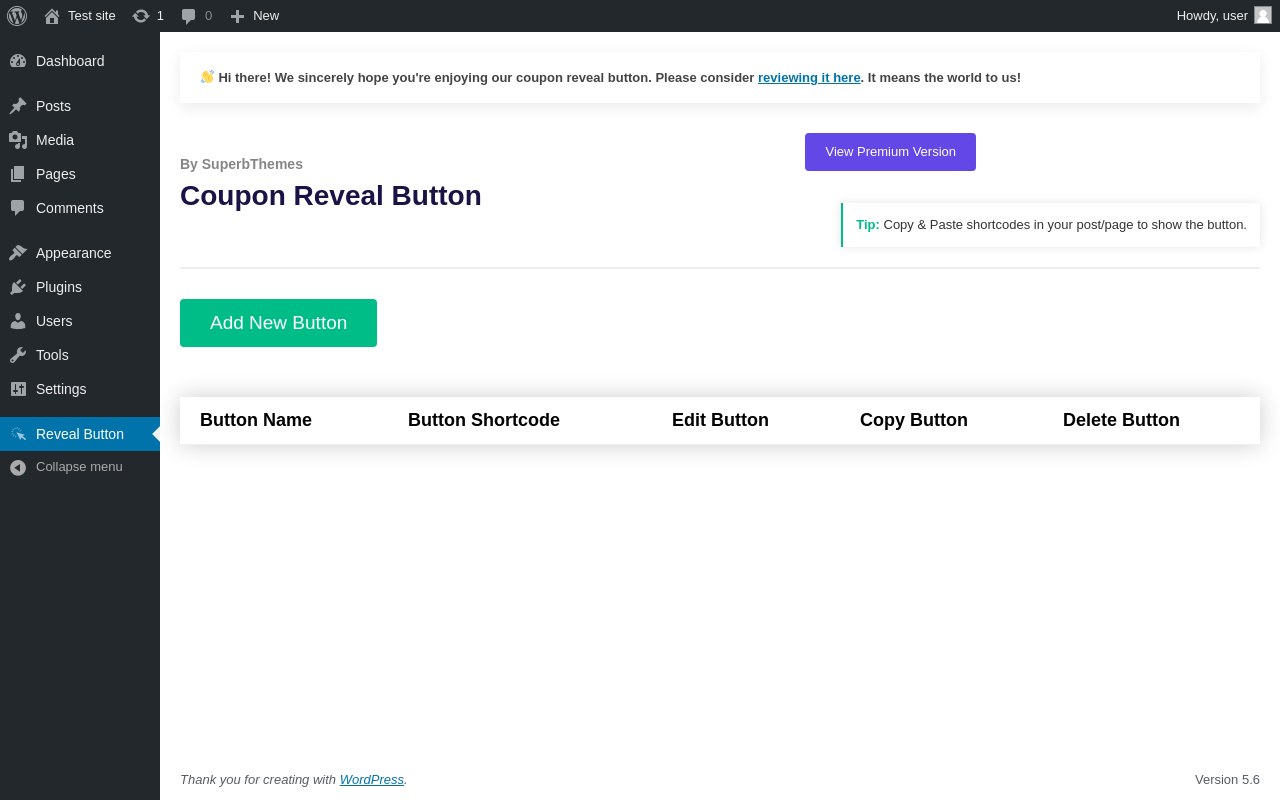Open the WordPress footer link
Viewport: 1280px width, 800px height.
(x=371, y=780)
